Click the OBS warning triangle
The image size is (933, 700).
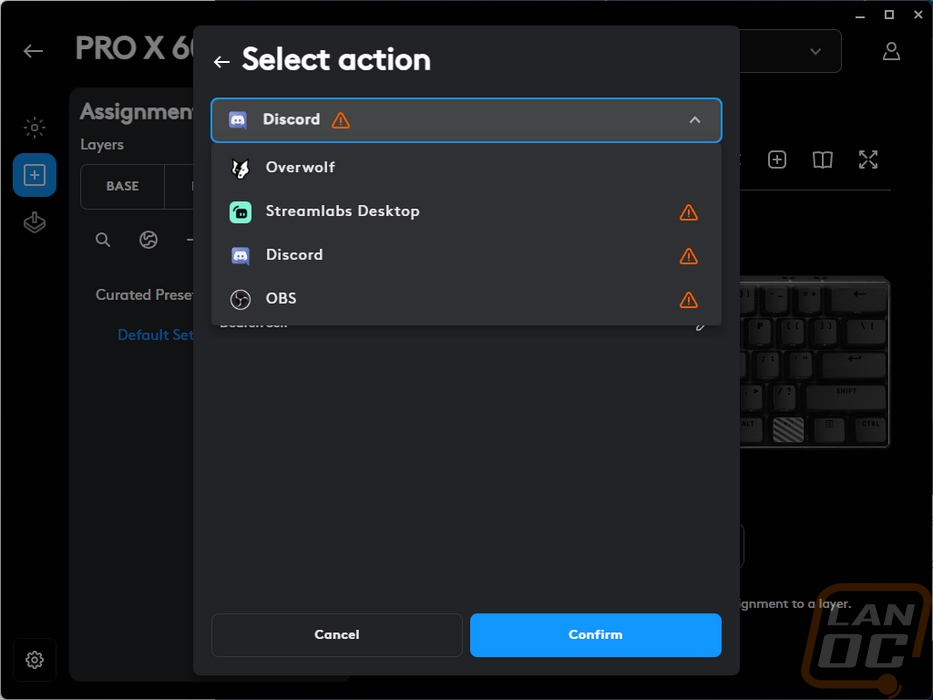[x=688, y=299]
